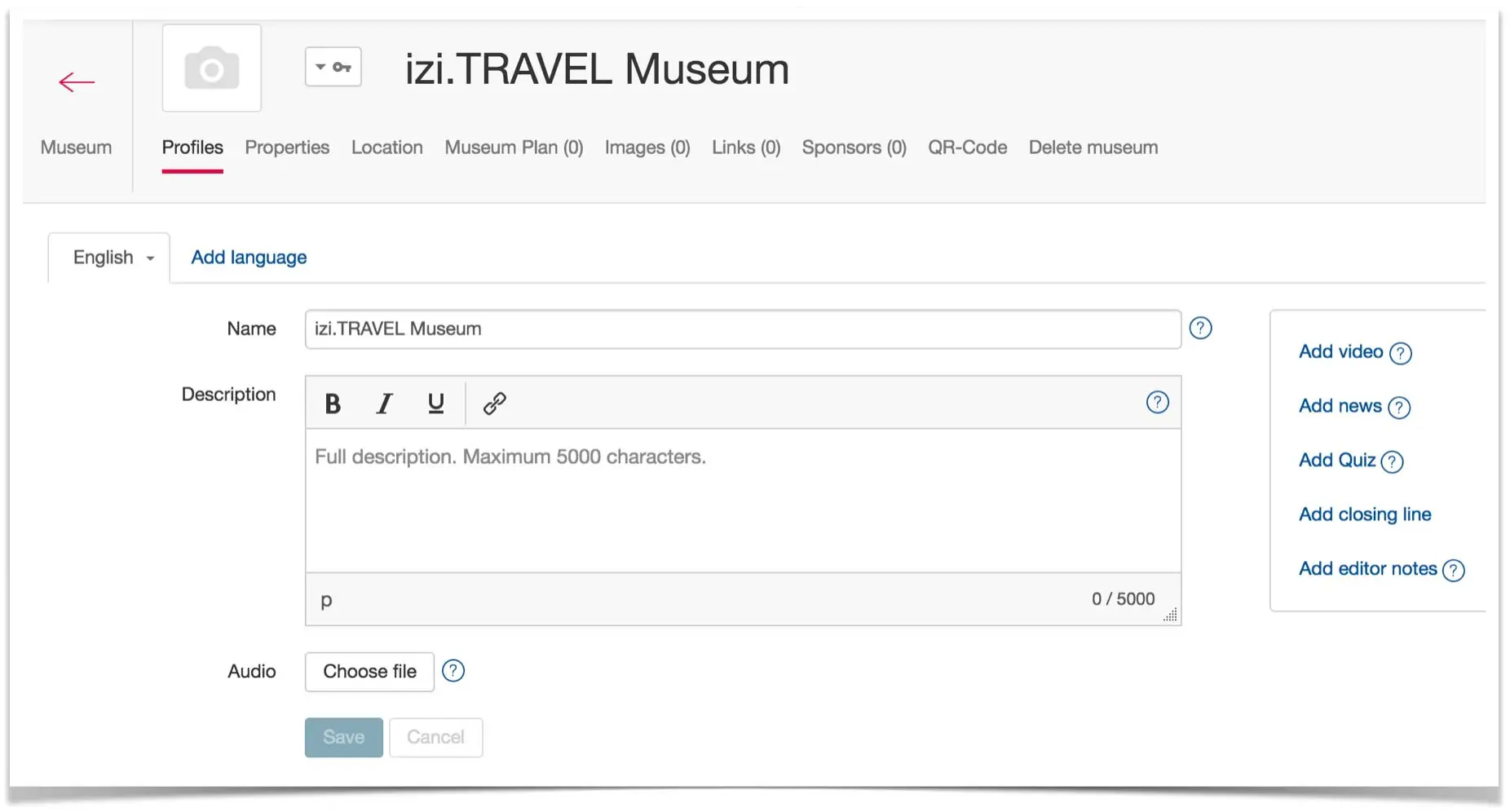Click the description resize handle
This screenshot has width=1510, height=812.
click(1171, 616)
